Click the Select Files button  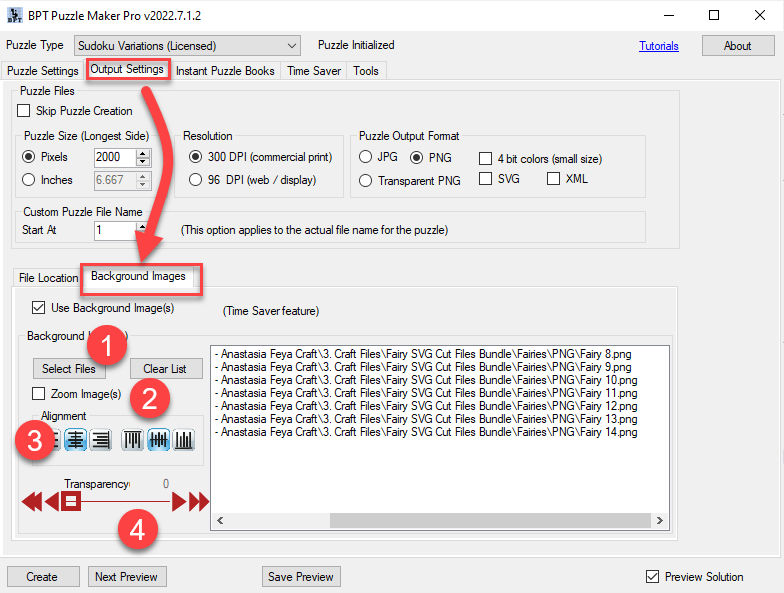[x=68, y=369]
